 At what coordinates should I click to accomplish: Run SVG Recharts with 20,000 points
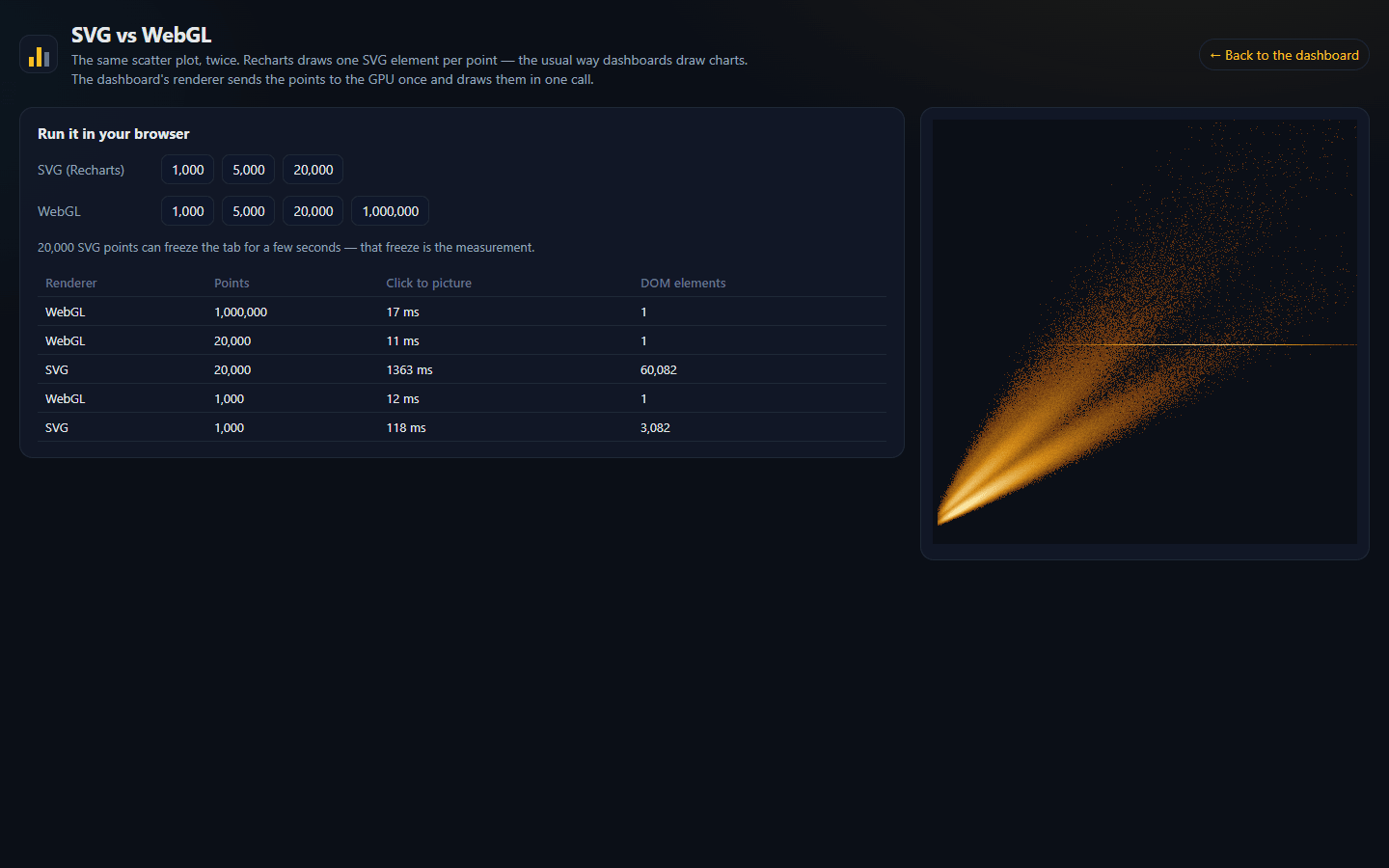[313, 170]
